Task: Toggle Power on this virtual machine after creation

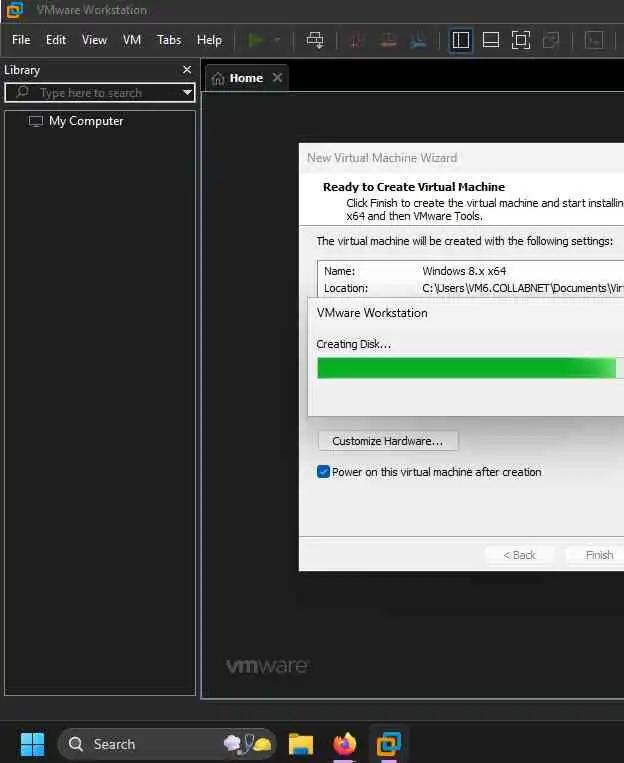Action: 323,472
